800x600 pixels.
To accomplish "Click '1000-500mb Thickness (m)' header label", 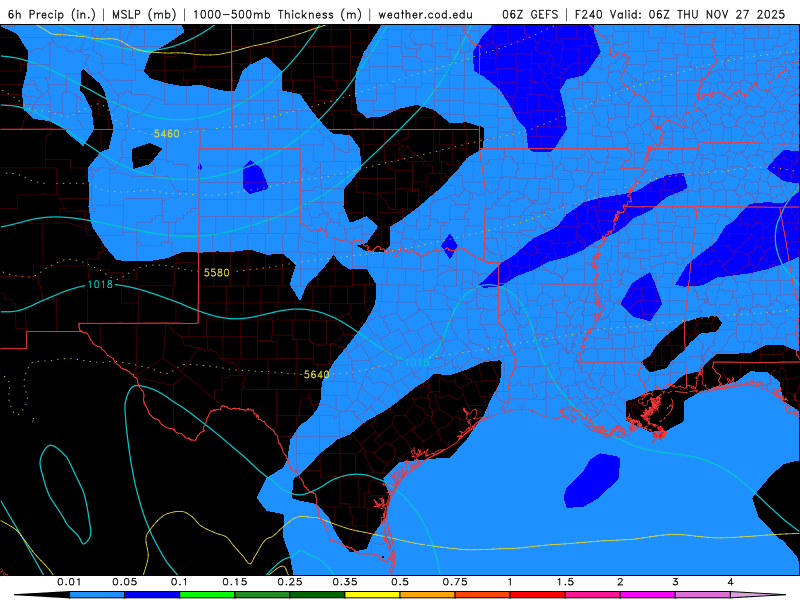I will 277,14.
